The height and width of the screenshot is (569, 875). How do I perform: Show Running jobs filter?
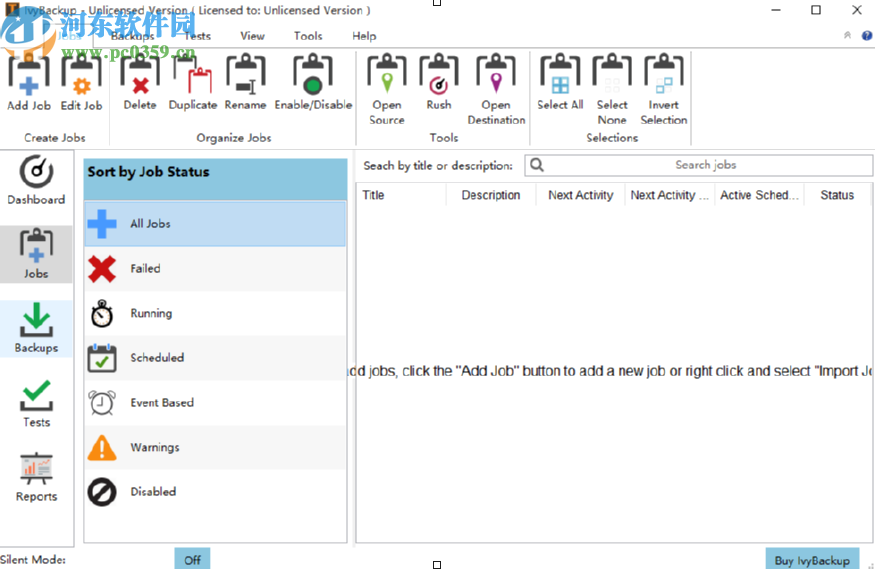click(215, 313)
